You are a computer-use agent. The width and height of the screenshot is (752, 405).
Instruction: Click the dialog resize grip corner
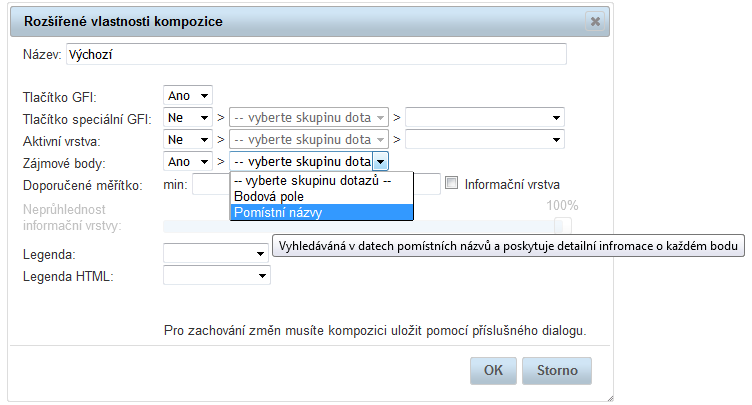click(x=610, y=398)
